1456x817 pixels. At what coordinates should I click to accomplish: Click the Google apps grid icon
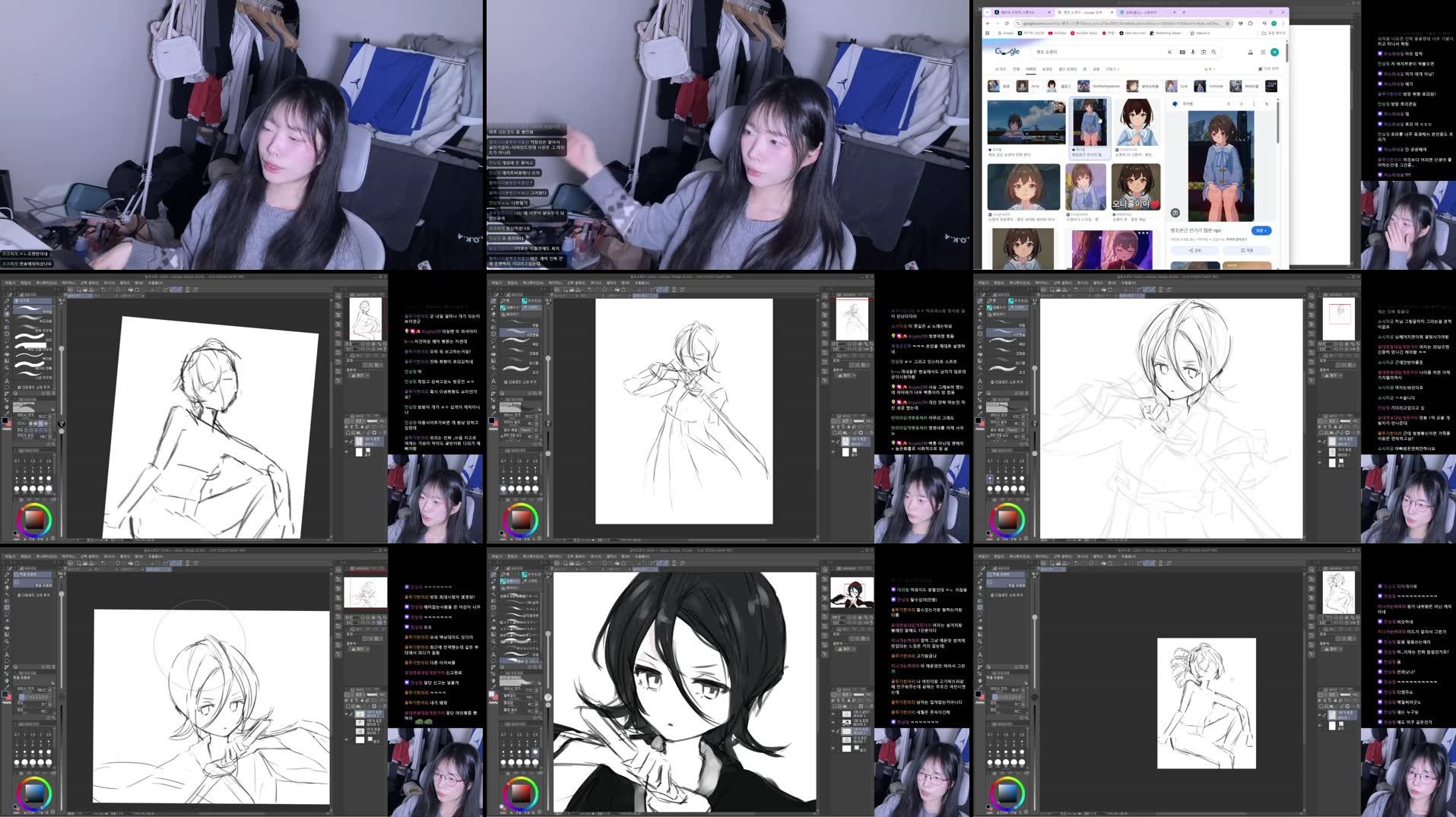tap(1263, 52)
